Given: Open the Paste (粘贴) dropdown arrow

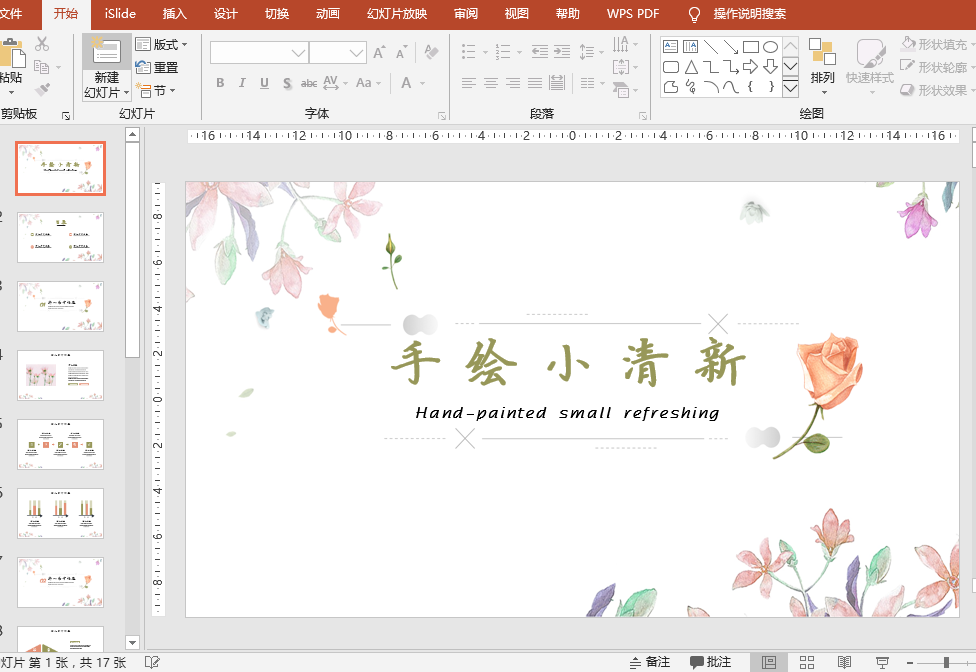Looking at the screenshot, I should pyautogui.click(x=11, y=92).
